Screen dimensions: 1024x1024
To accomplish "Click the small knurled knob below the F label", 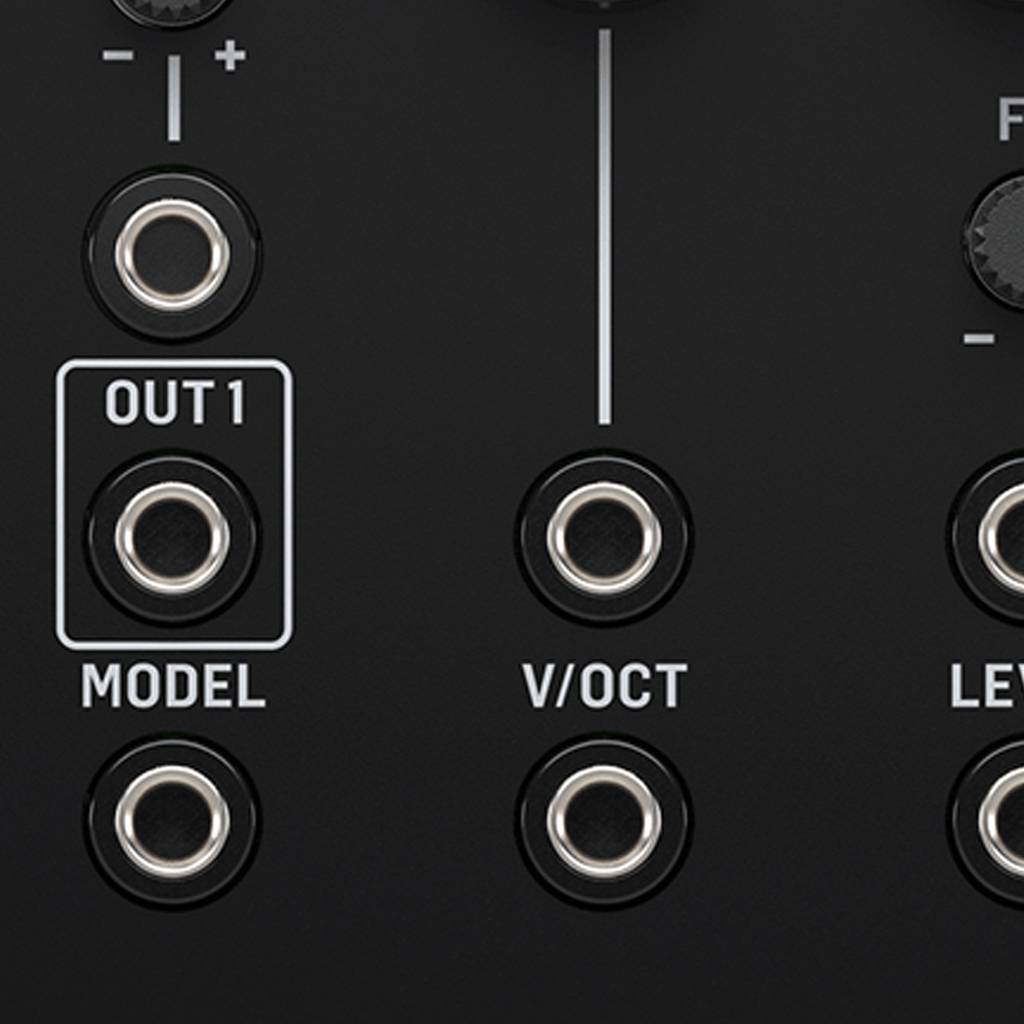I will [994, 240].
